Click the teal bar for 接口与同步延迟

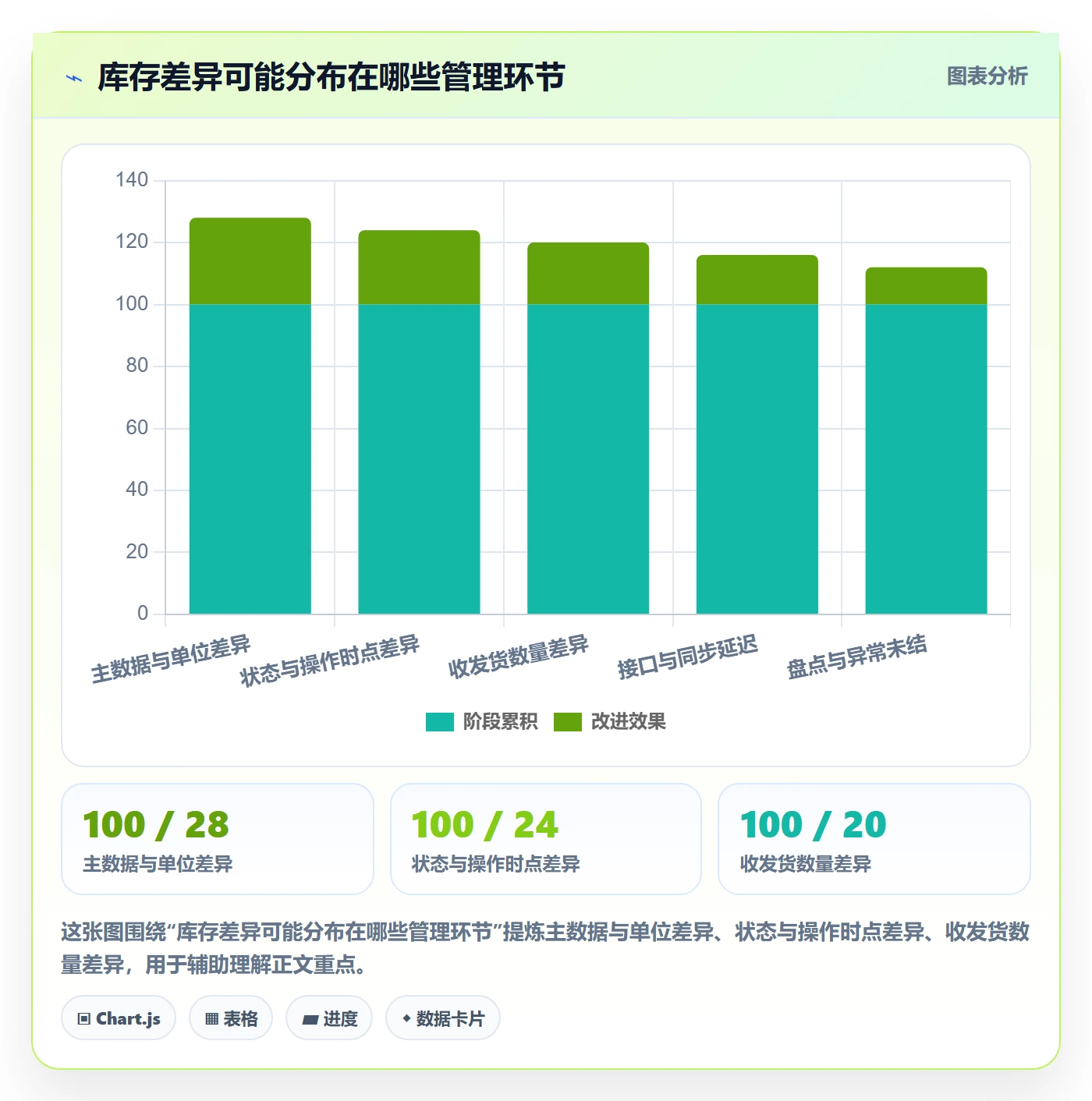tap(757, 458)
